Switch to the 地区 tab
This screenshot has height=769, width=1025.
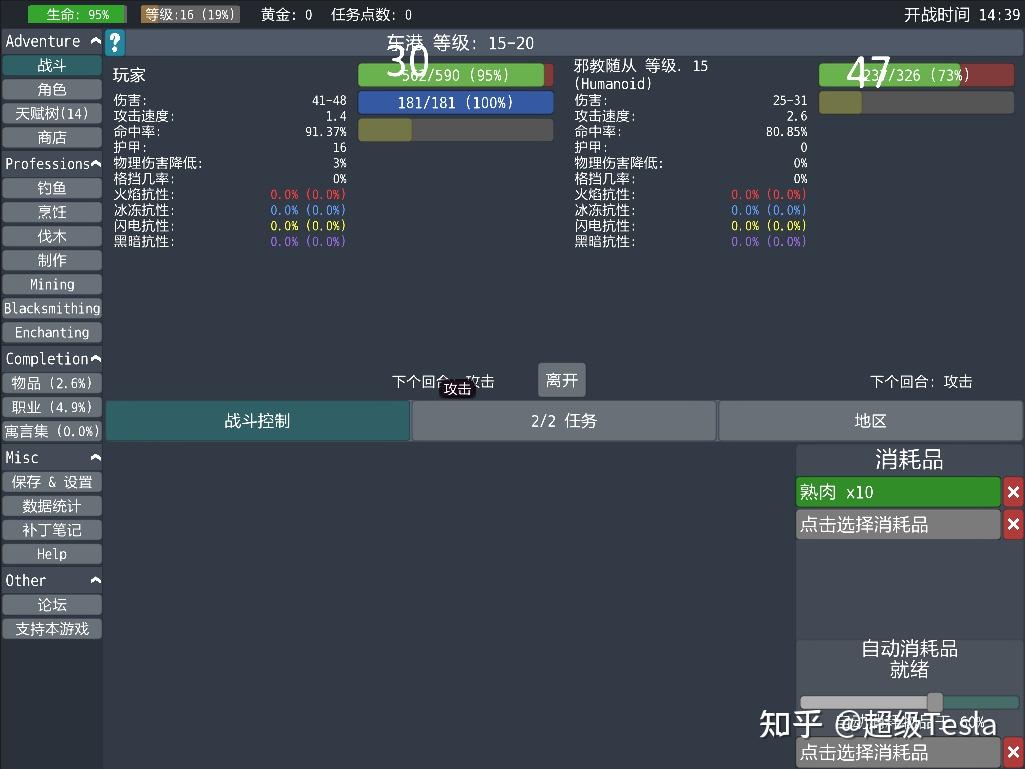click(870, 421)
